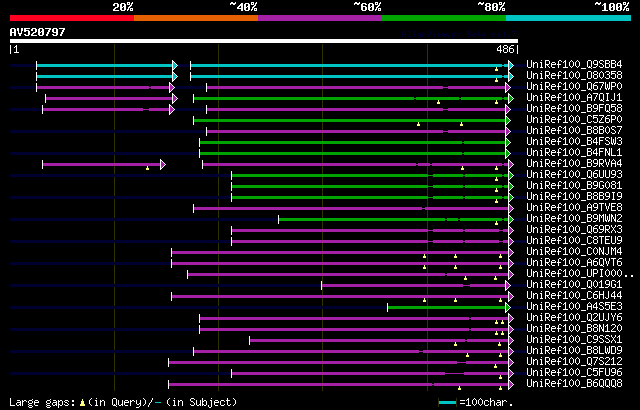The image size is (640, 410).
Task: Select the UniRef100_Q2UJY6 label
Action: (574, 318)
